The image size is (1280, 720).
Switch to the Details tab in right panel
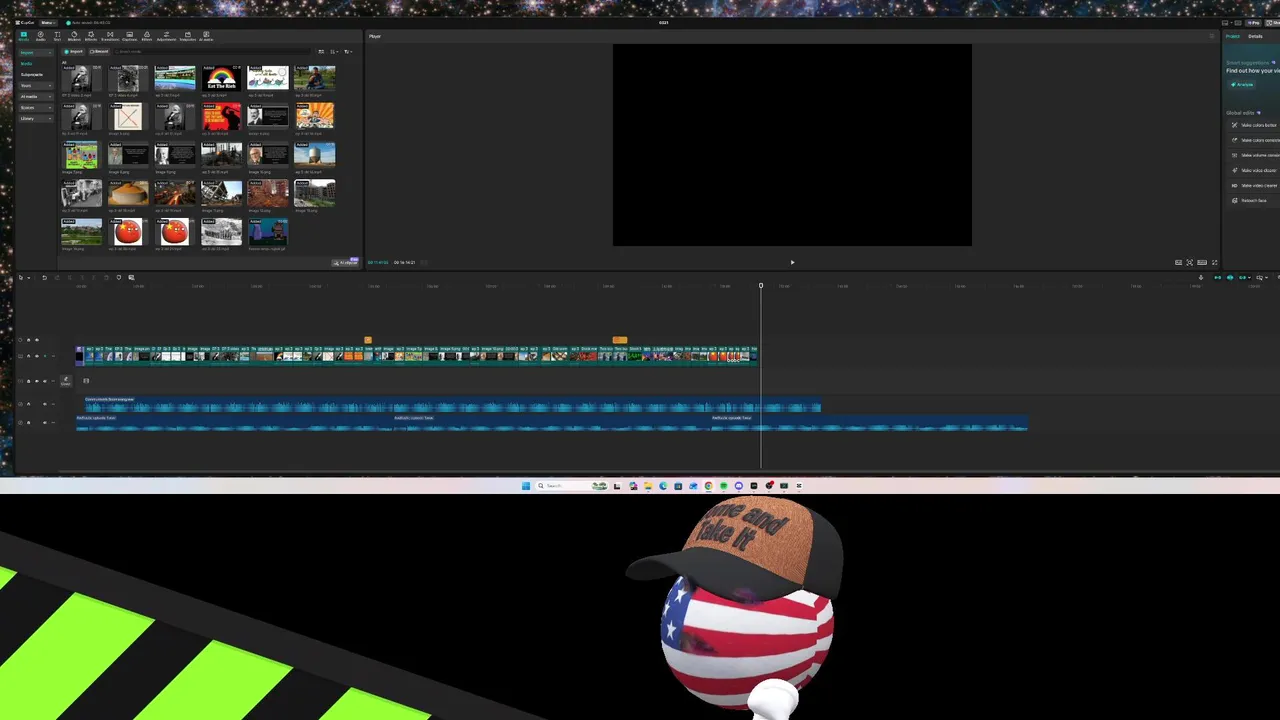[x=1255, y=36]
